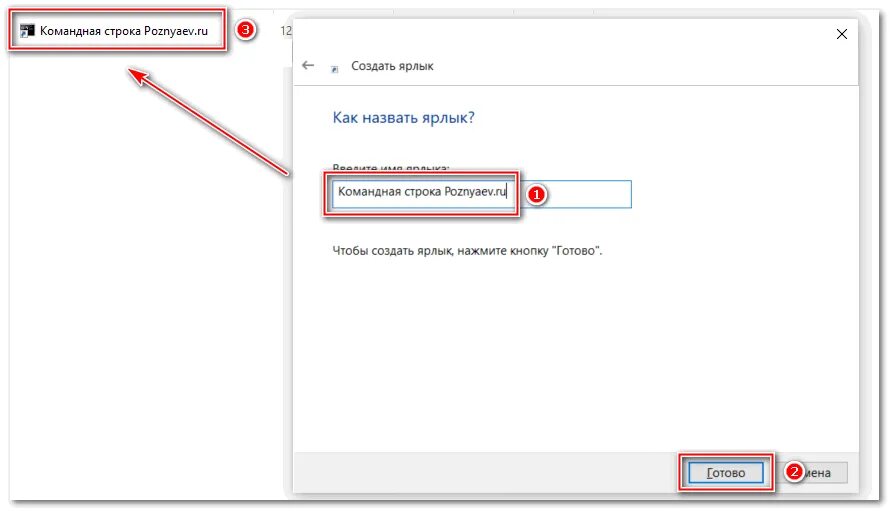Click the shortcut name input field
This screenshot has height=511, width=890.
481,194
